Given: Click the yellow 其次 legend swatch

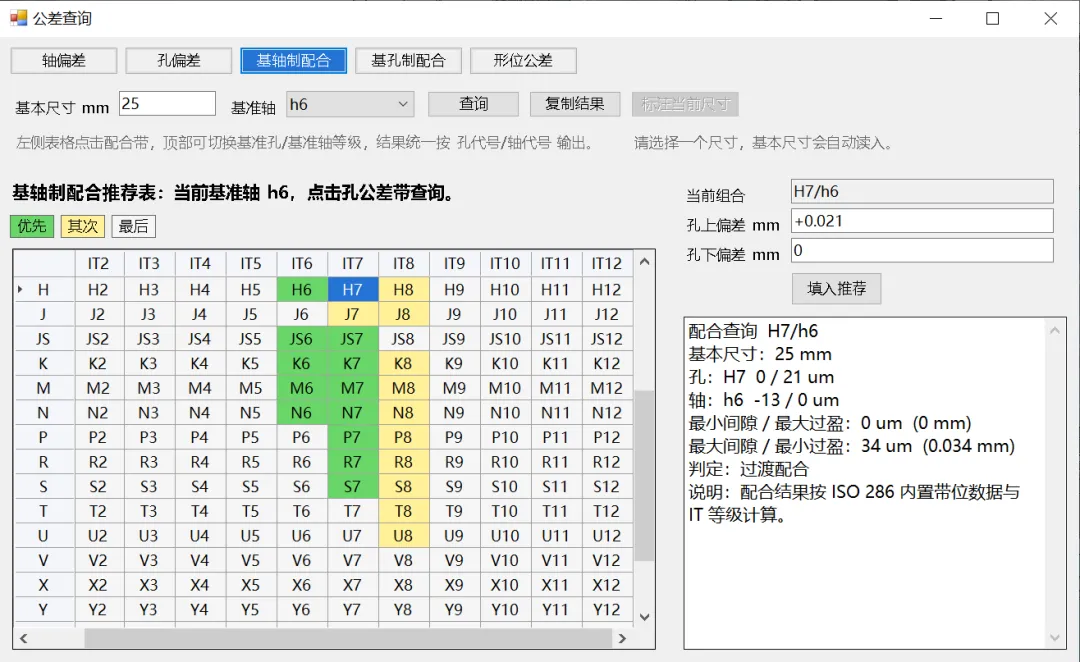Looking at the screenshot, I should (x=83, y=226).
